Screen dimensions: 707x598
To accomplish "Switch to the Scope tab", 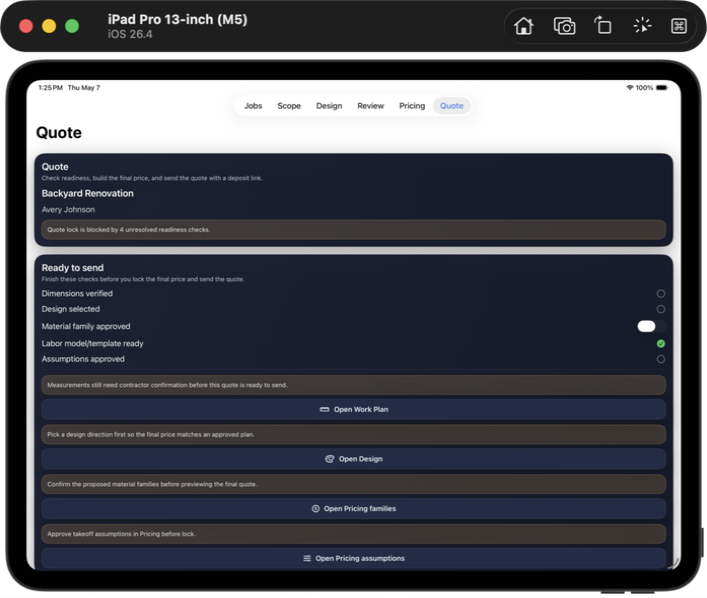I will 289,106.
